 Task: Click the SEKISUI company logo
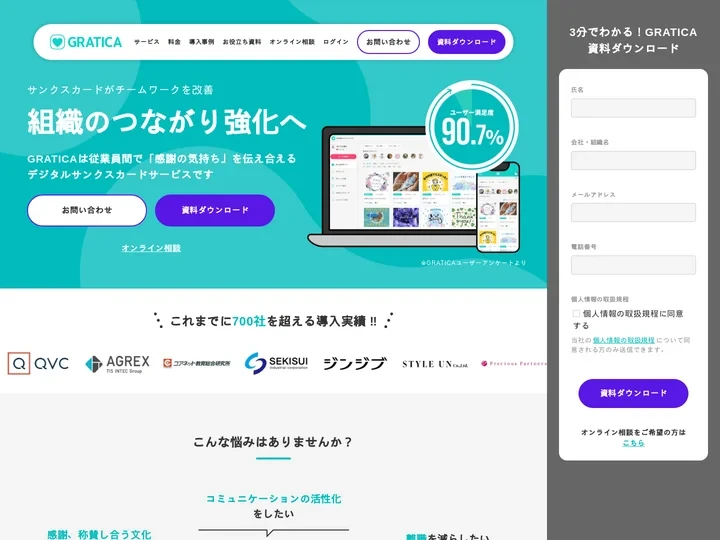(x=276, y=363)
